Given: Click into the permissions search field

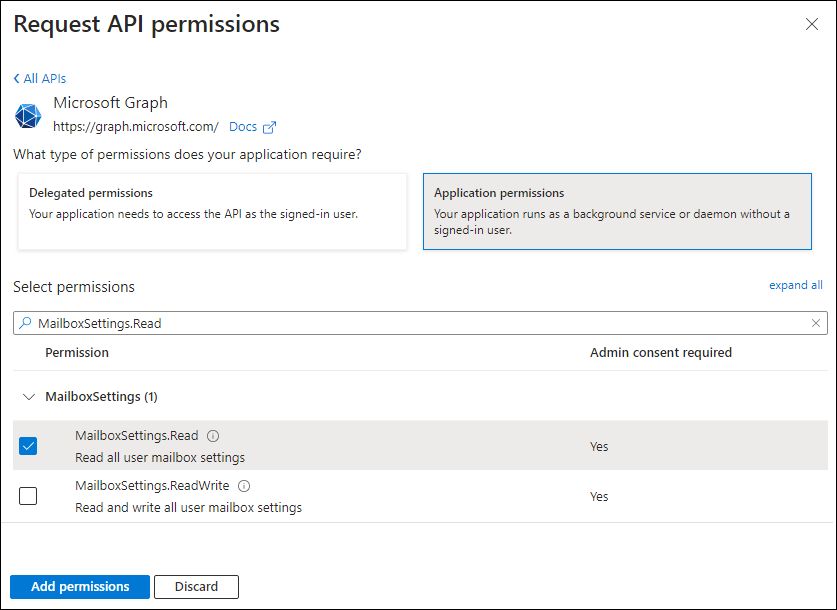Looking at the screenshot, I should 420,323.
